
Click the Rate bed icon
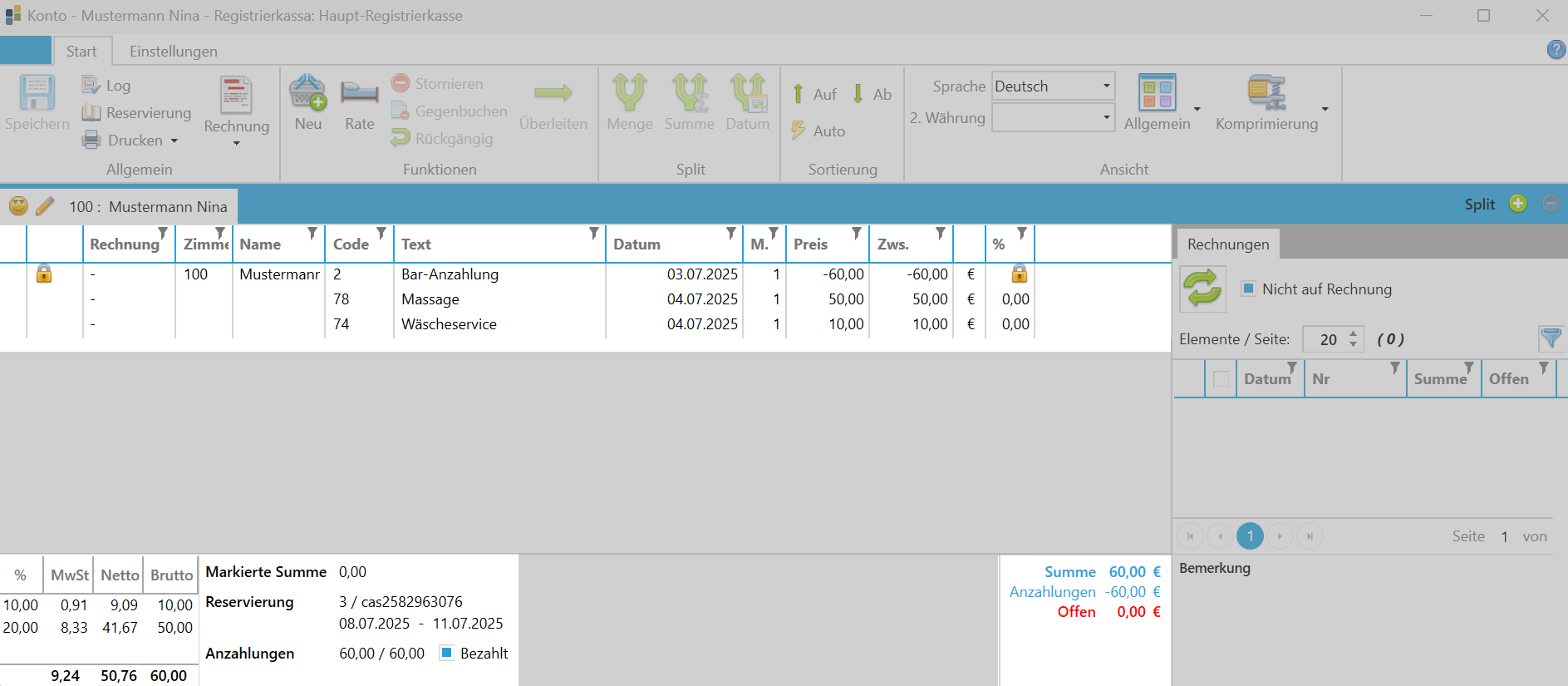359,92
